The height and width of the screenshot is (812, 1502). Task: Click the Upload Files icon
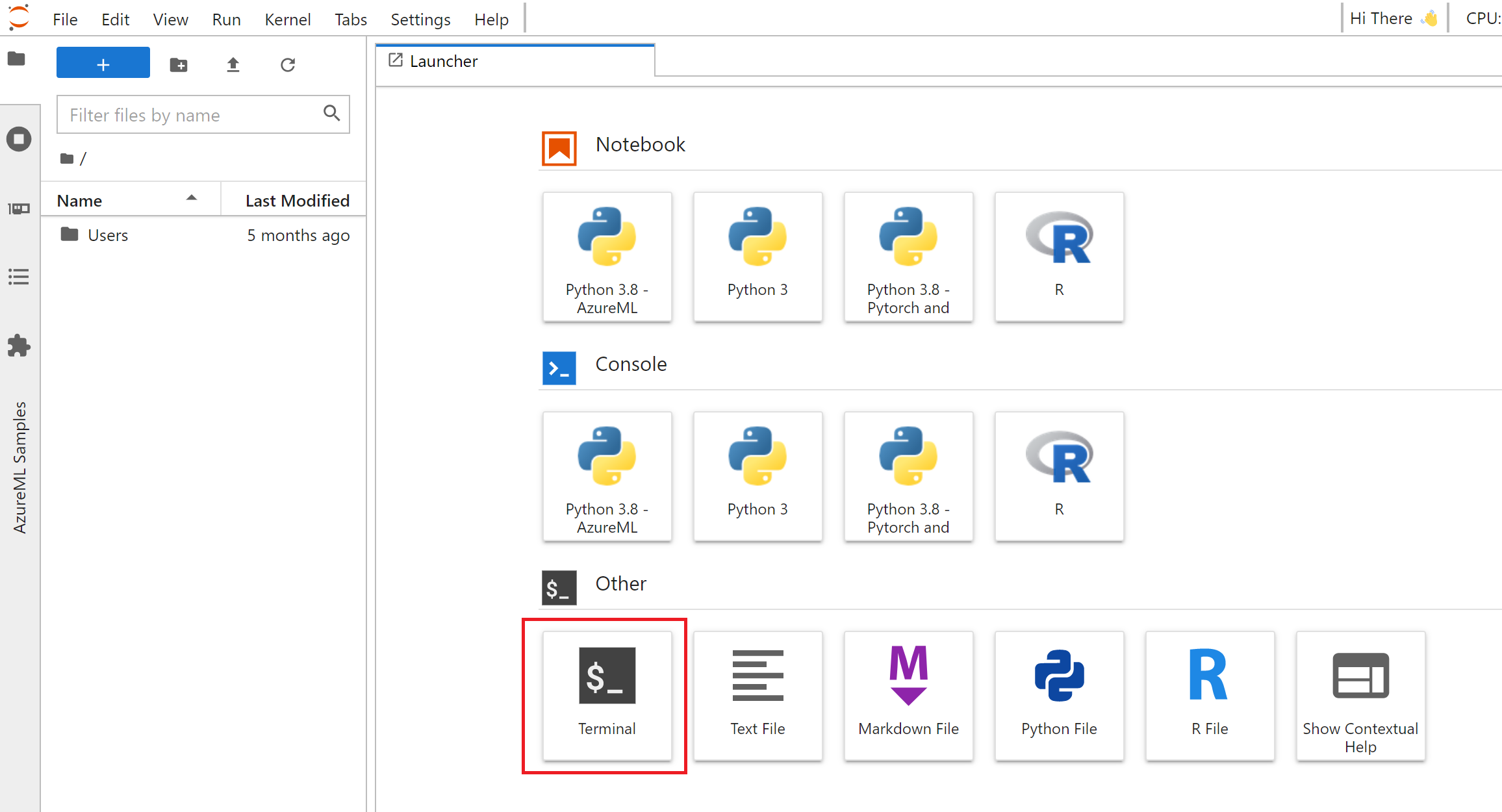pos(233,64)
